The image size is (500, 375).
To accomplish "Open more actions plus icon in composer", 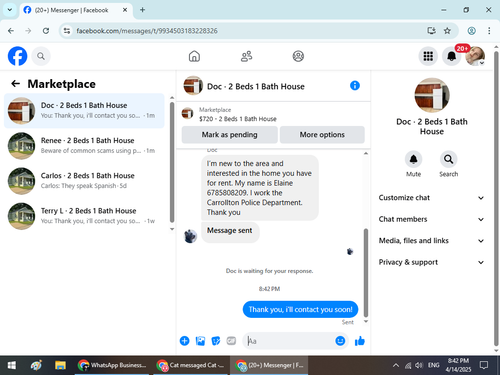I will (x=184, y=341).
